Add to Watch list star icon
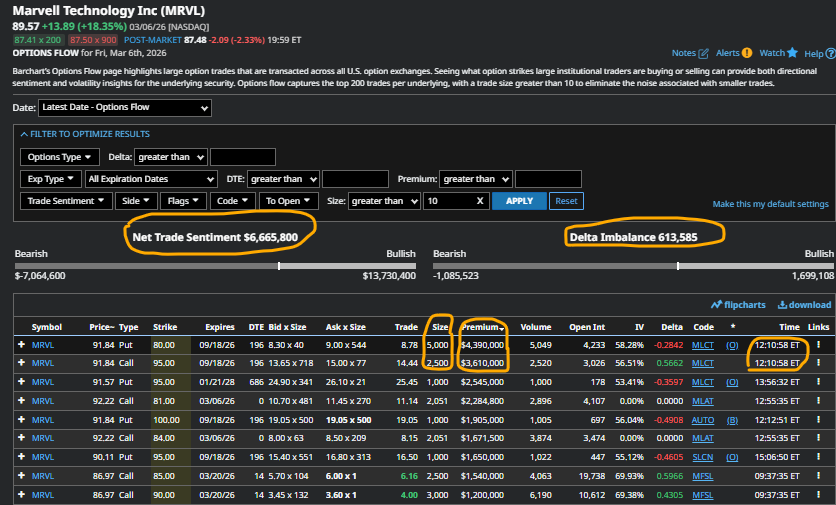The width and height of the screenshot is (836, 505). 792,53
